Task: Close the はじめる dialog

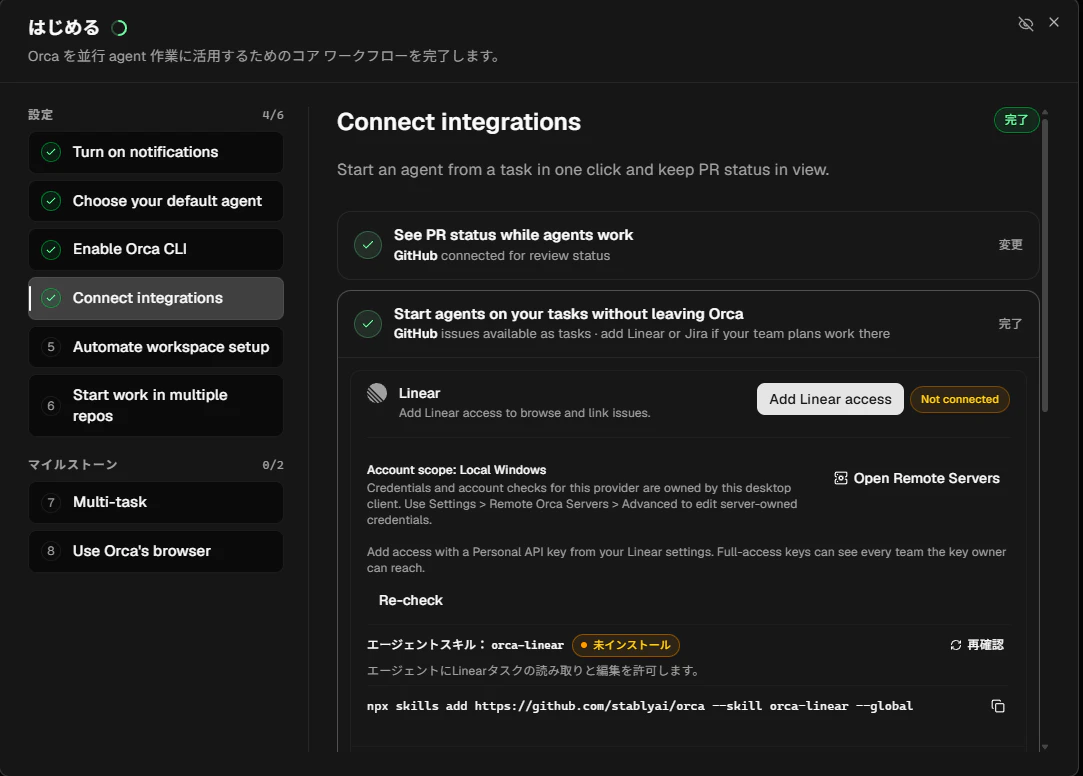Action: click(1054, 22)
